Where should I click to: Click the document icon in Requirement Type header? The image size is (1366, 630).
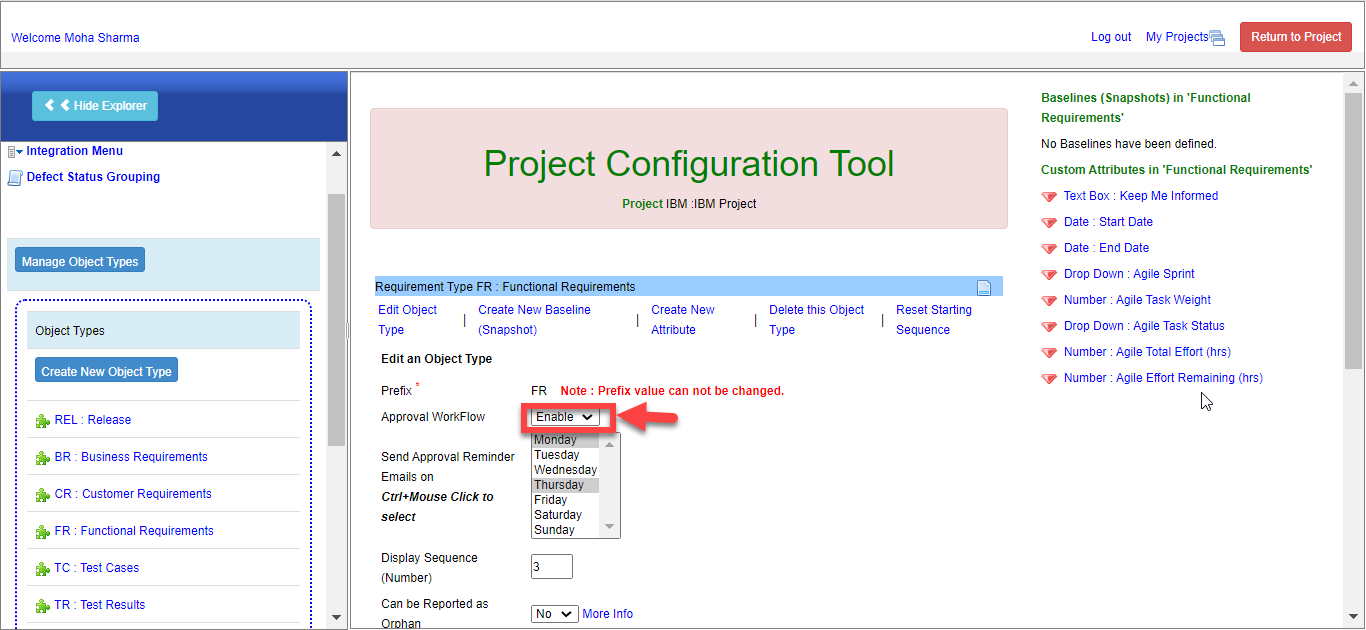point(984,288)
